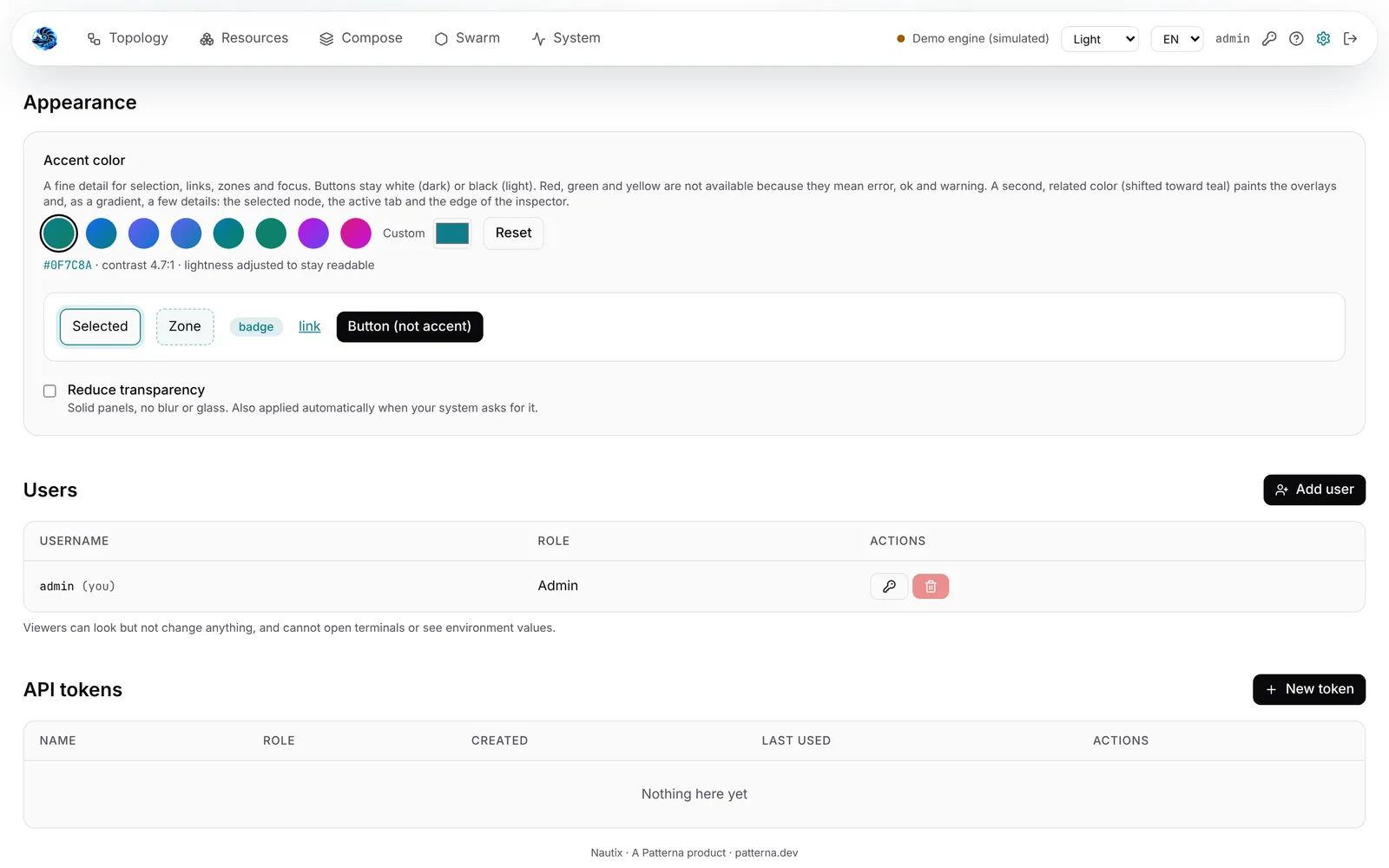Choose the purple accent color swatch

click(313, 233)
